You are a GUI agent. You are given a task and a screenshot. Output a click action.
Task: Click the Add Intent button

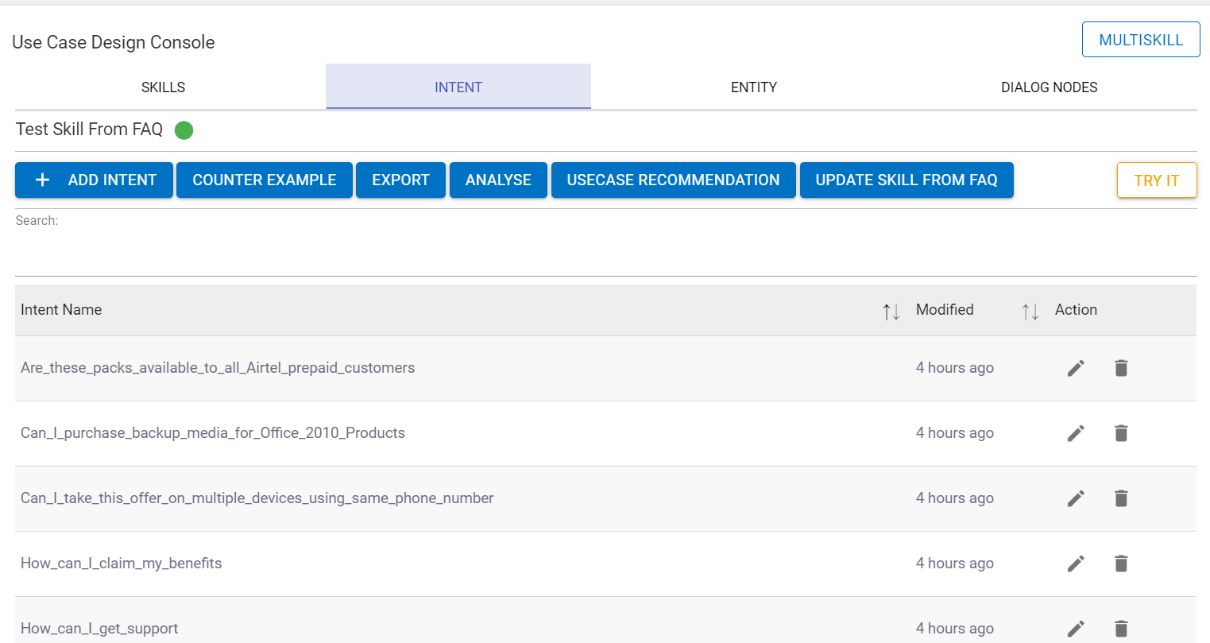[94, 180]
